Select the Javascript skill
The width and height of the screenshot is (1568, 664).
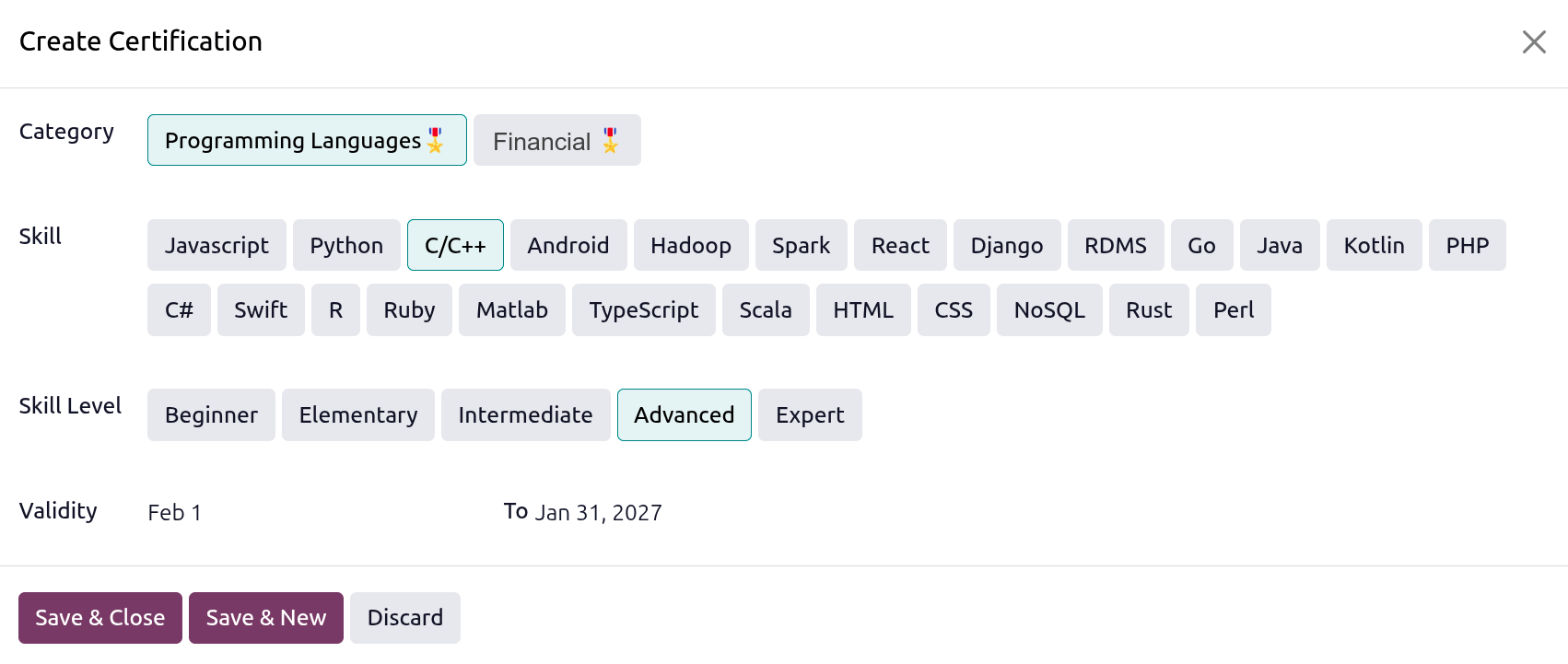pyautogui.click(x=216, y=245)
